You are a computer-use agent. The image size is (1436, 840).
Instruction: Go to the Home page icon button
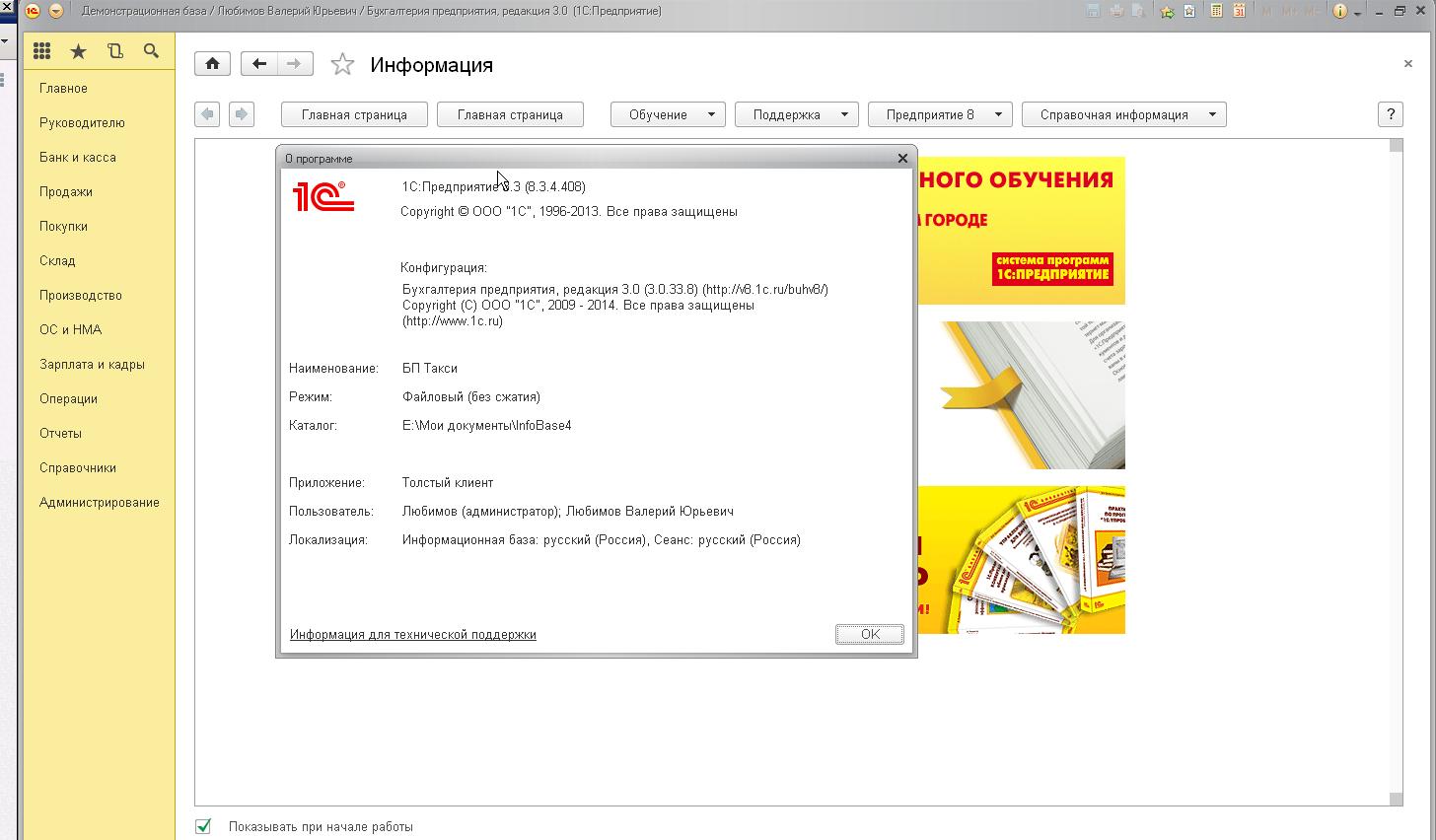coord(212,64)
